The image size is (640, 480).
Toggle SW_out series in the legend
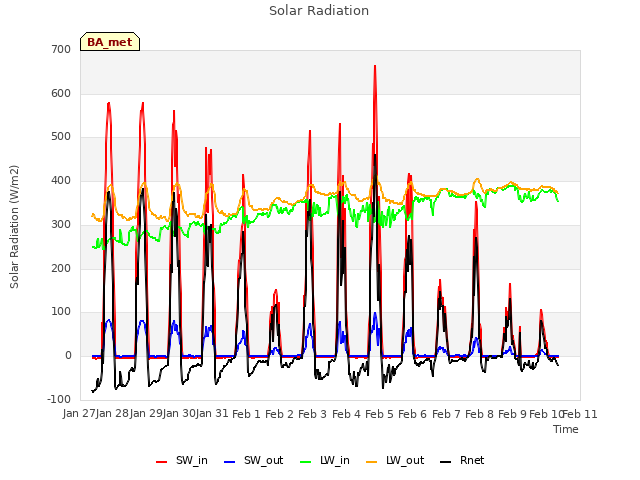253,461
